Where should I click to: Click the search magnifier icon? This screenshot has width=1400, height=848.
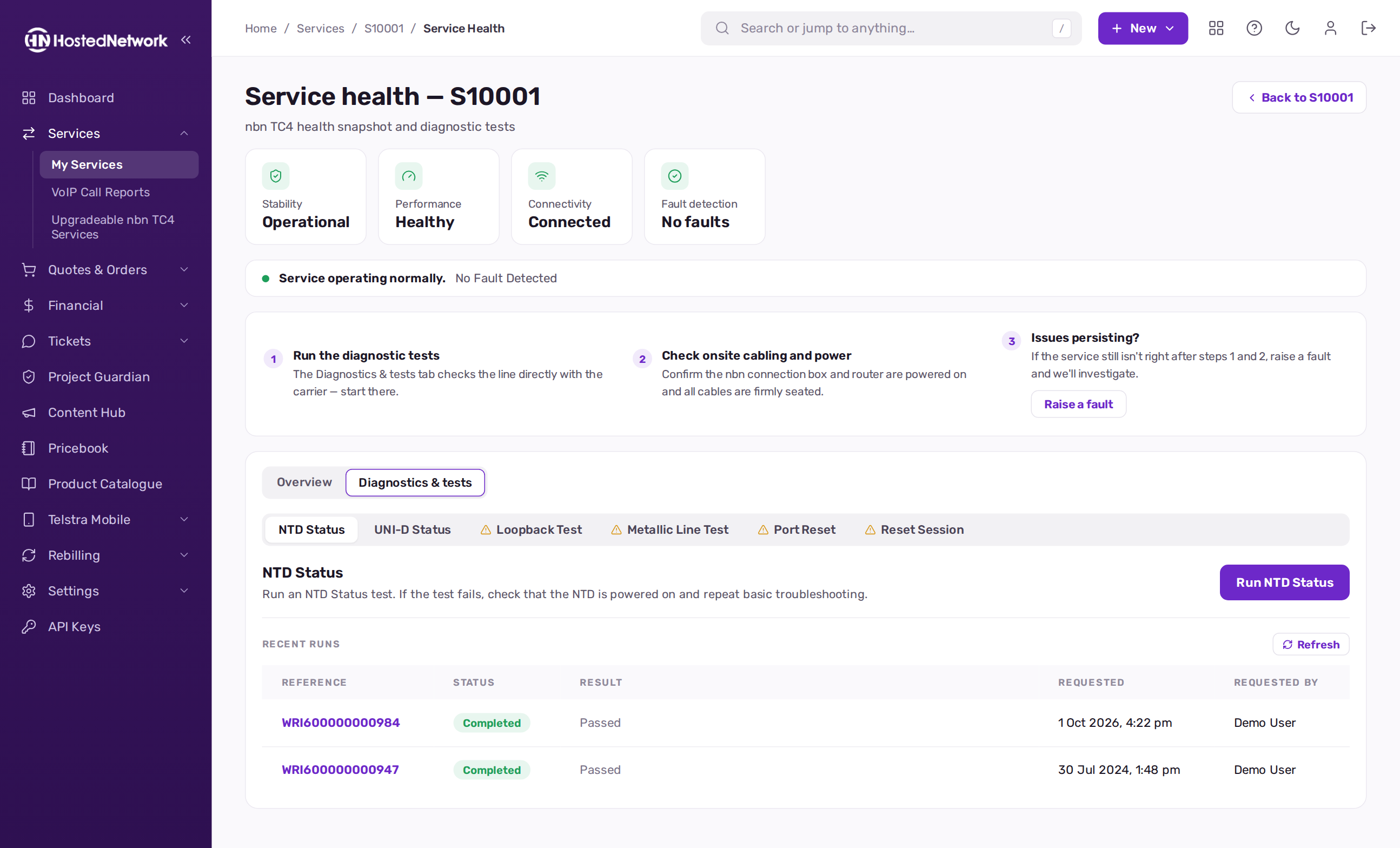pos(721,29)
